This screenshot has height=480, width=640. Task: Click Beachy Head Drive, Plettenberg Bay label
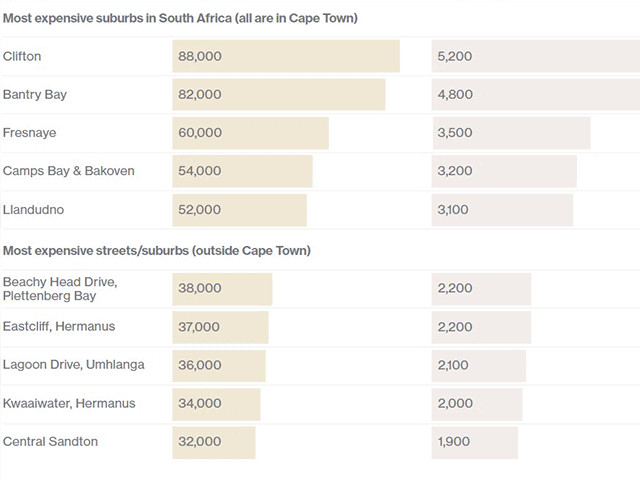60,289
